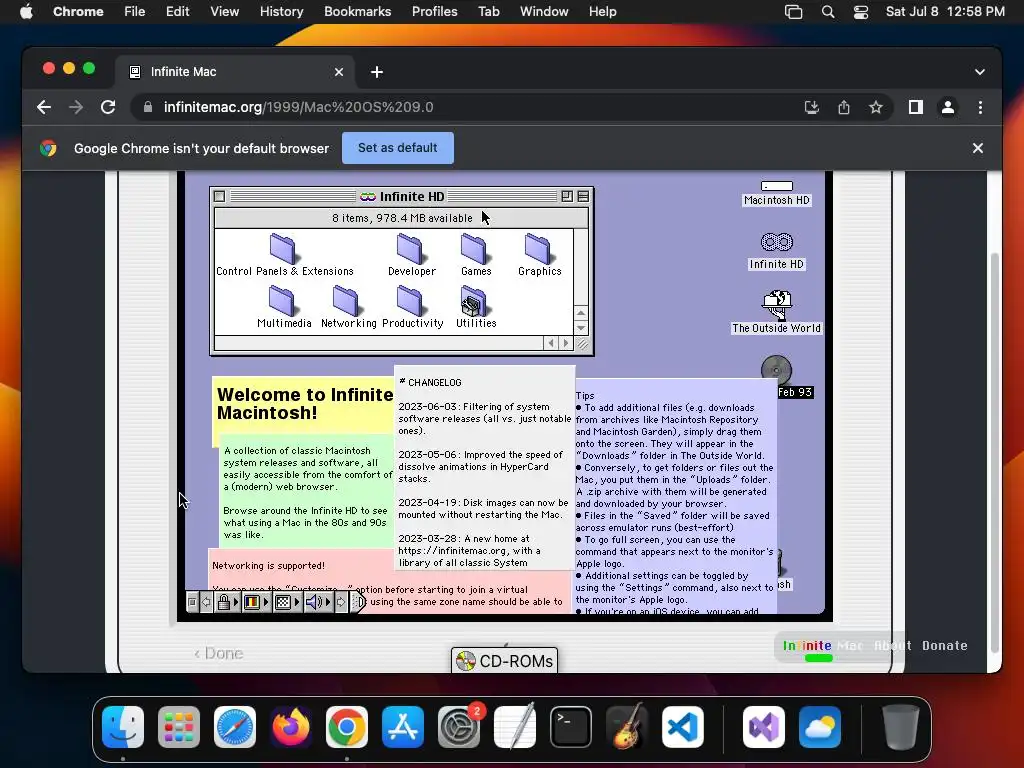The image size is (1024, 768).
Task: Click the Control Strip close box at its start
Action: coord(192,601)
